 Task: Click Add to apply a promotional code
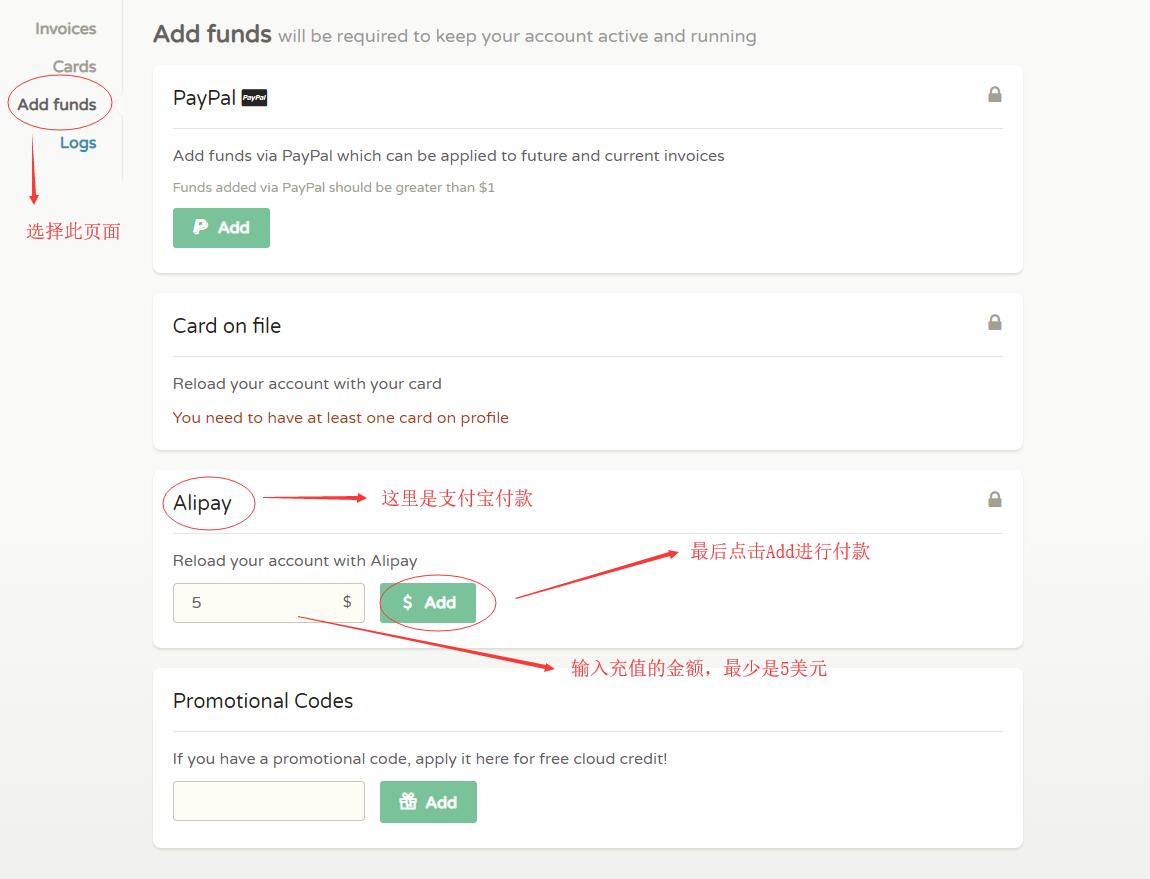[x=428, y=801]
